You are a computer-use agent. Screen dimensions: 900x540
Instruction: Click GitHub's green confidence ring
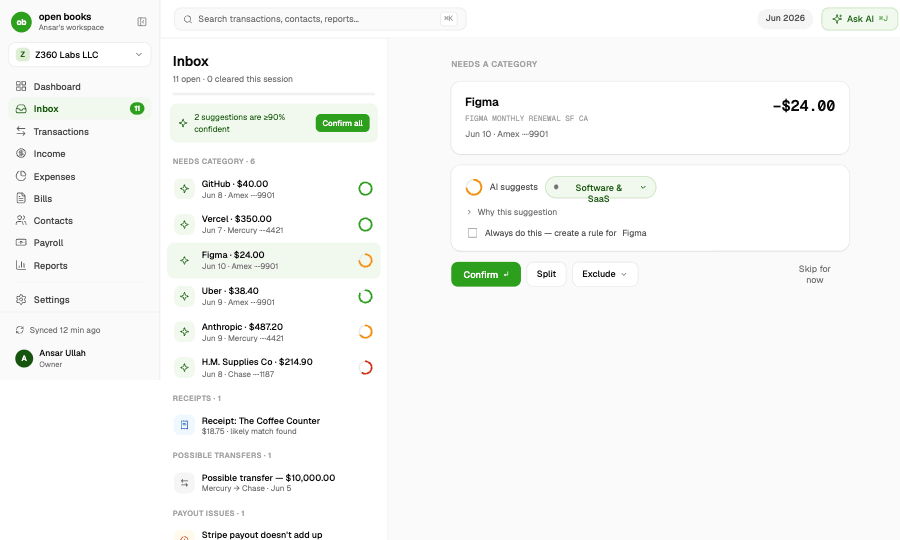tap(365, 189)
